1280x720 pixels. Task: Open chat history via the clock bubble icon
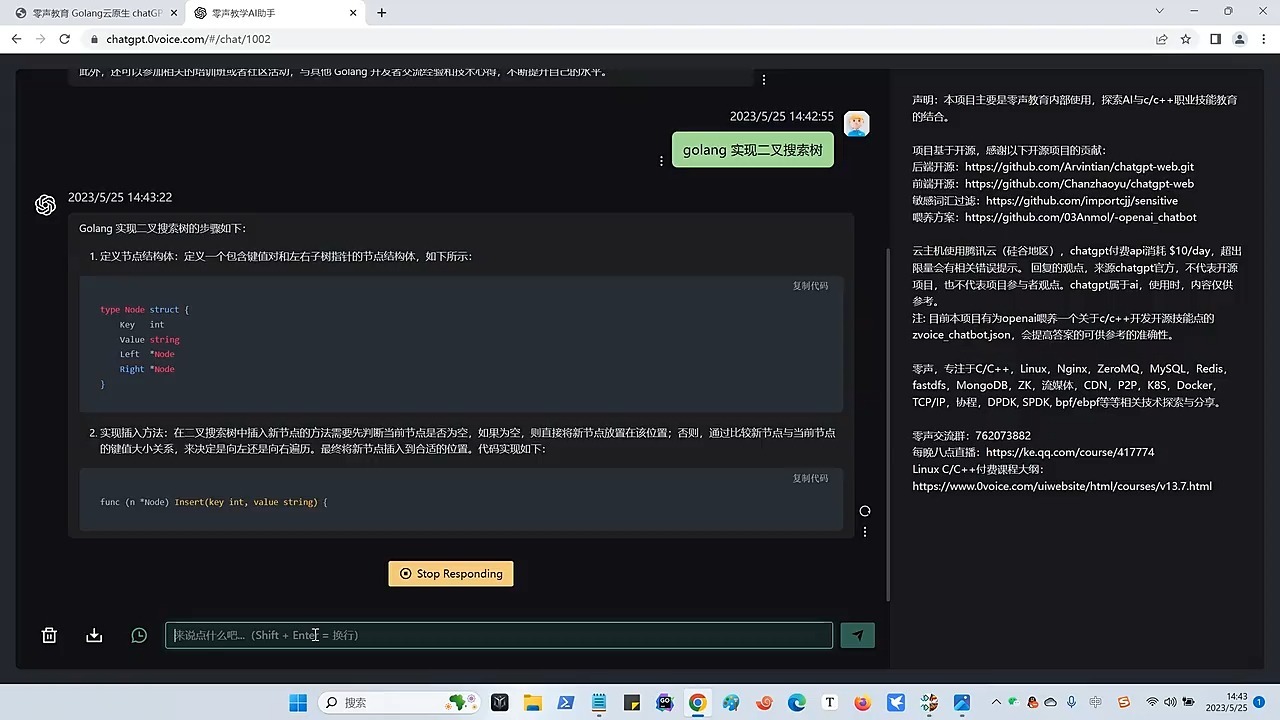click(138, 635)
